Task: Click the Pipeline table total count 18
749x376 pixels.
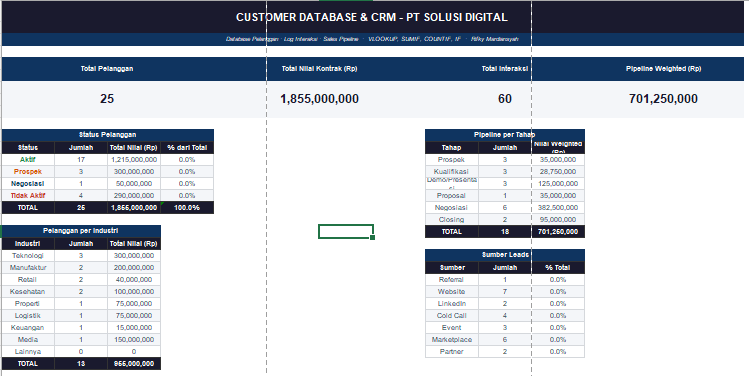Action: tap(505, 232)
